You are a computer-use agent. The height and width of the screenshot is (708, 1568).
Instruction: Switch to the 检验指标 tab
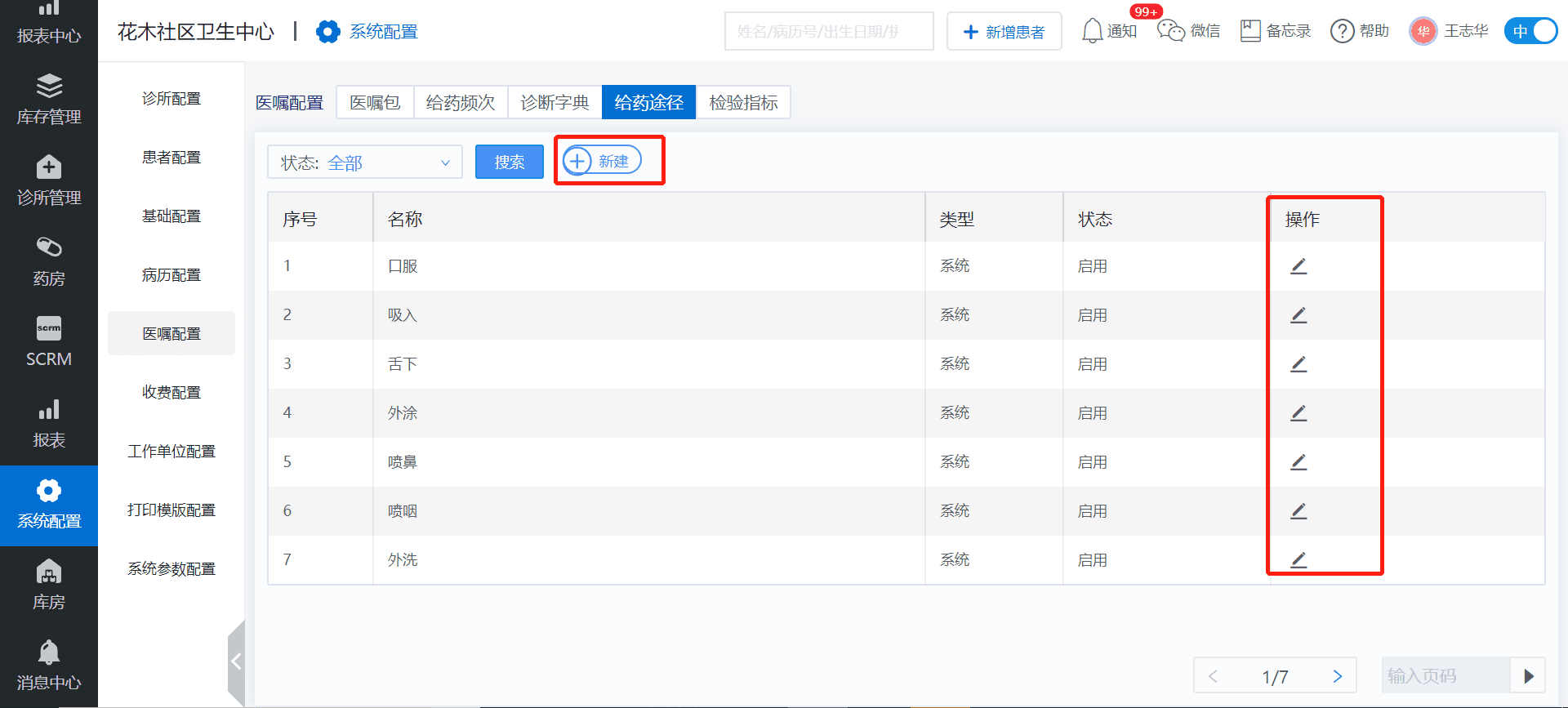coord(743,103)
